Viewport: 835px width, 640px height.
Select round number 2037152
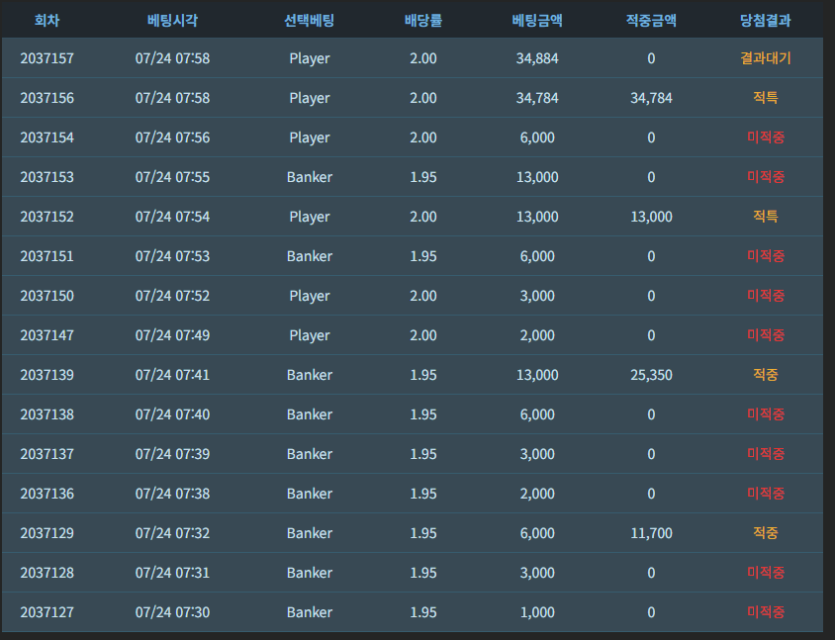click(47, 217)
